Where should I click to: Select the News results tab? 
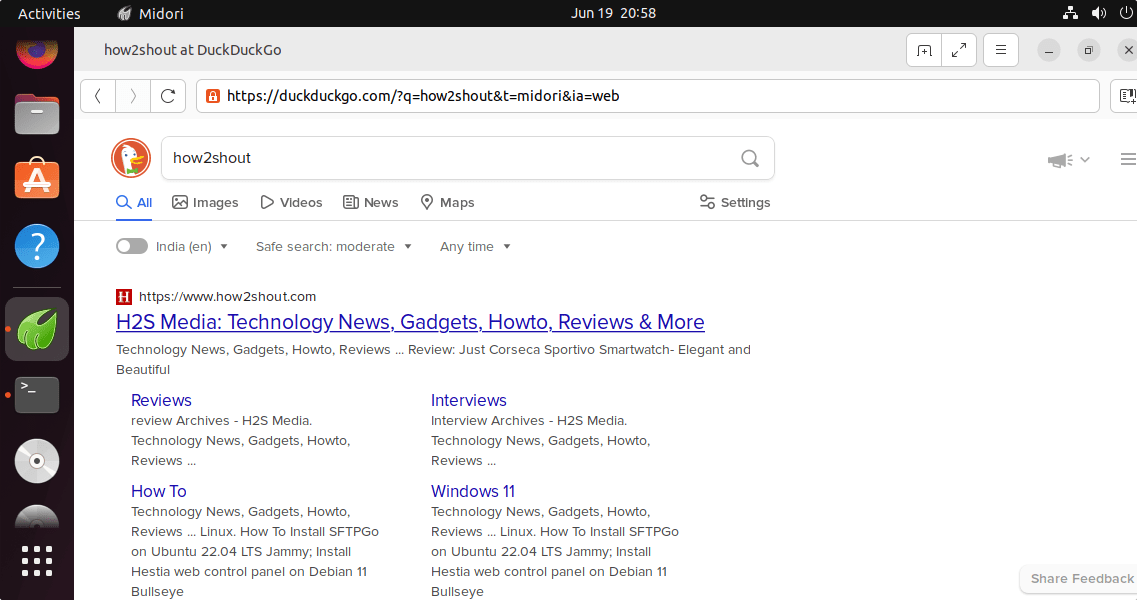[370, 202]
